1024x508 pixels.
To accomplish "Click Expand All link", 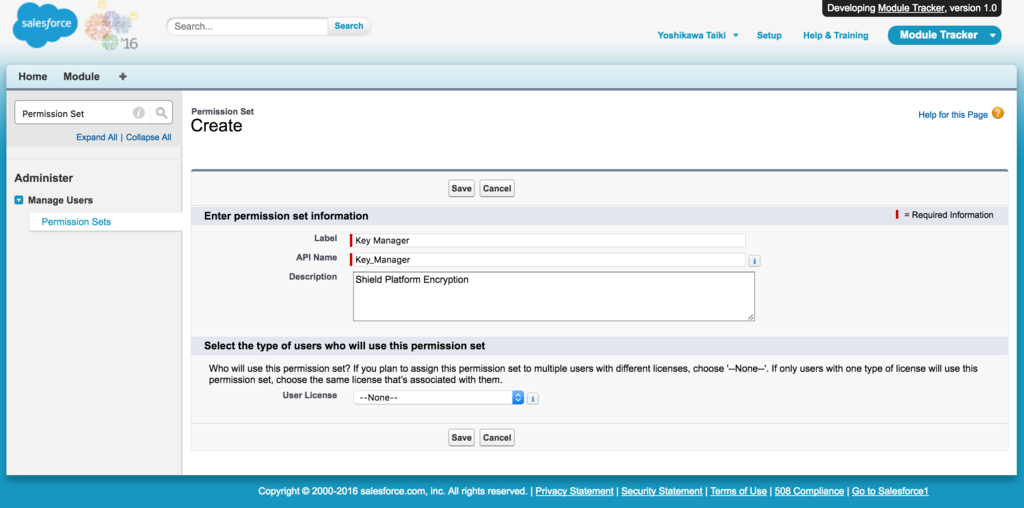I will pos(97,137).
